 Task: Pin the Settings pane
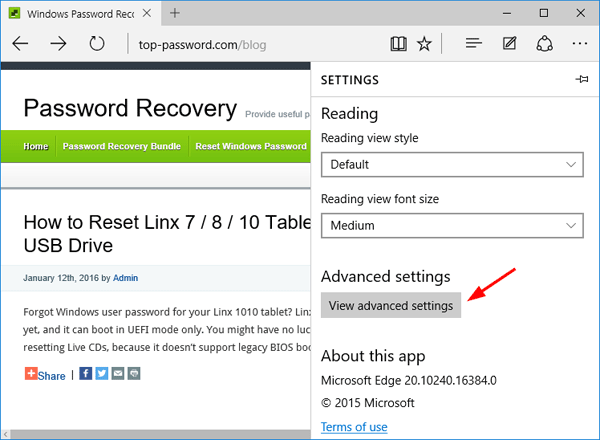click(x=582, y=79)
